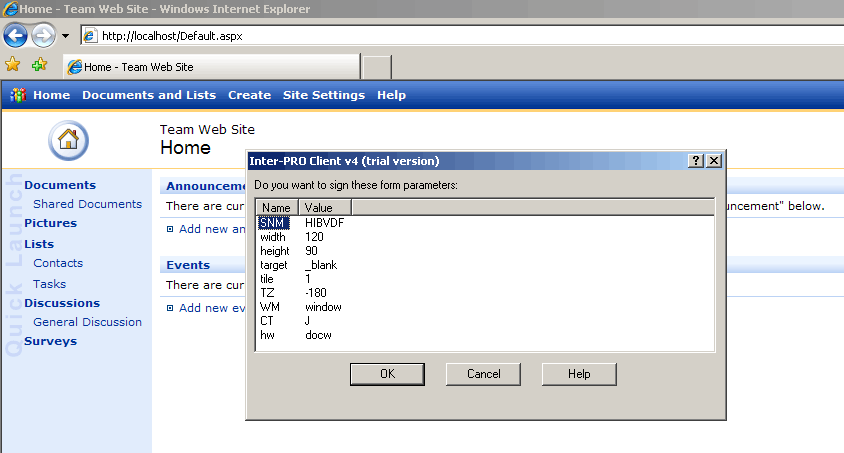Image resolution: width=844 pixels, height=453 pixels.
Task: Open Shared Documents link
Action: click(x=87, y=204)
